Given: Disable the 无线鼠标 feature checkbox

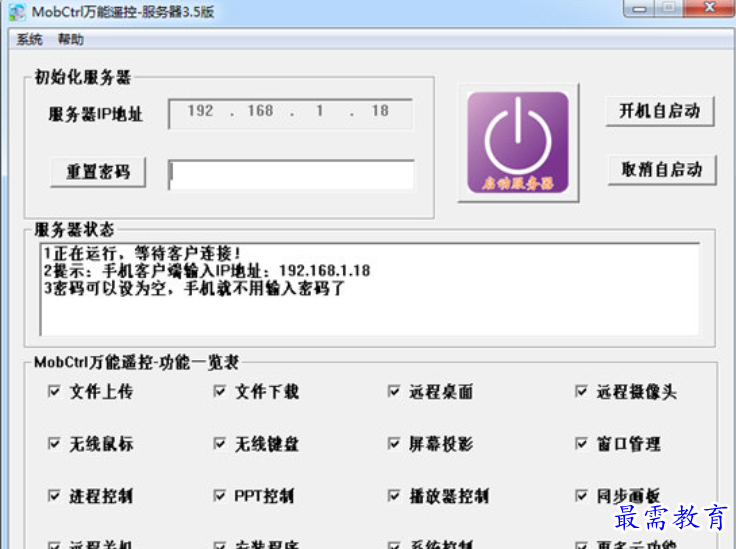Looking at the screenshot, I should click(54, 443).
